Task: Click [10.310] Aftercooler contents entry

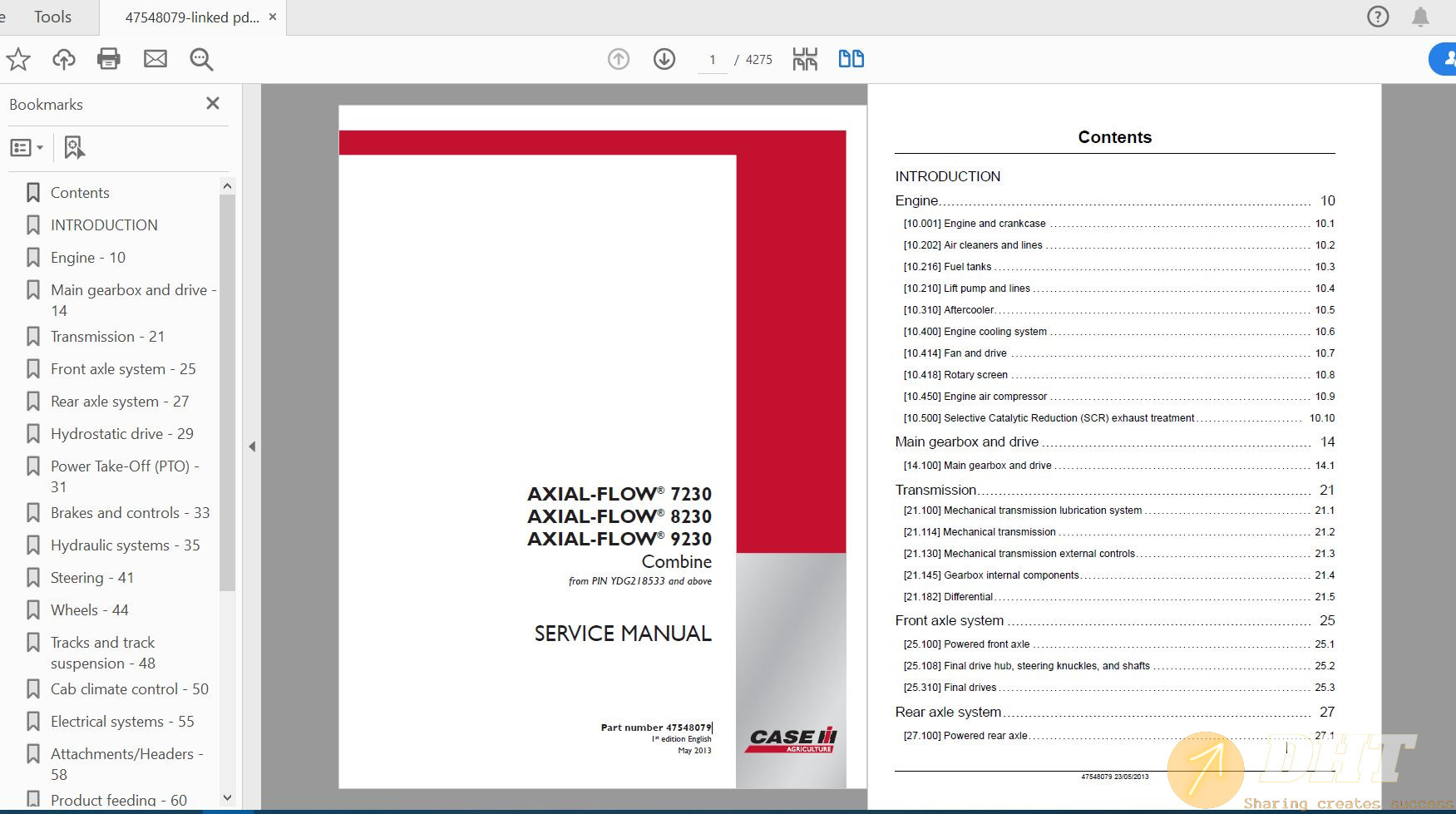Action: 1118,310
